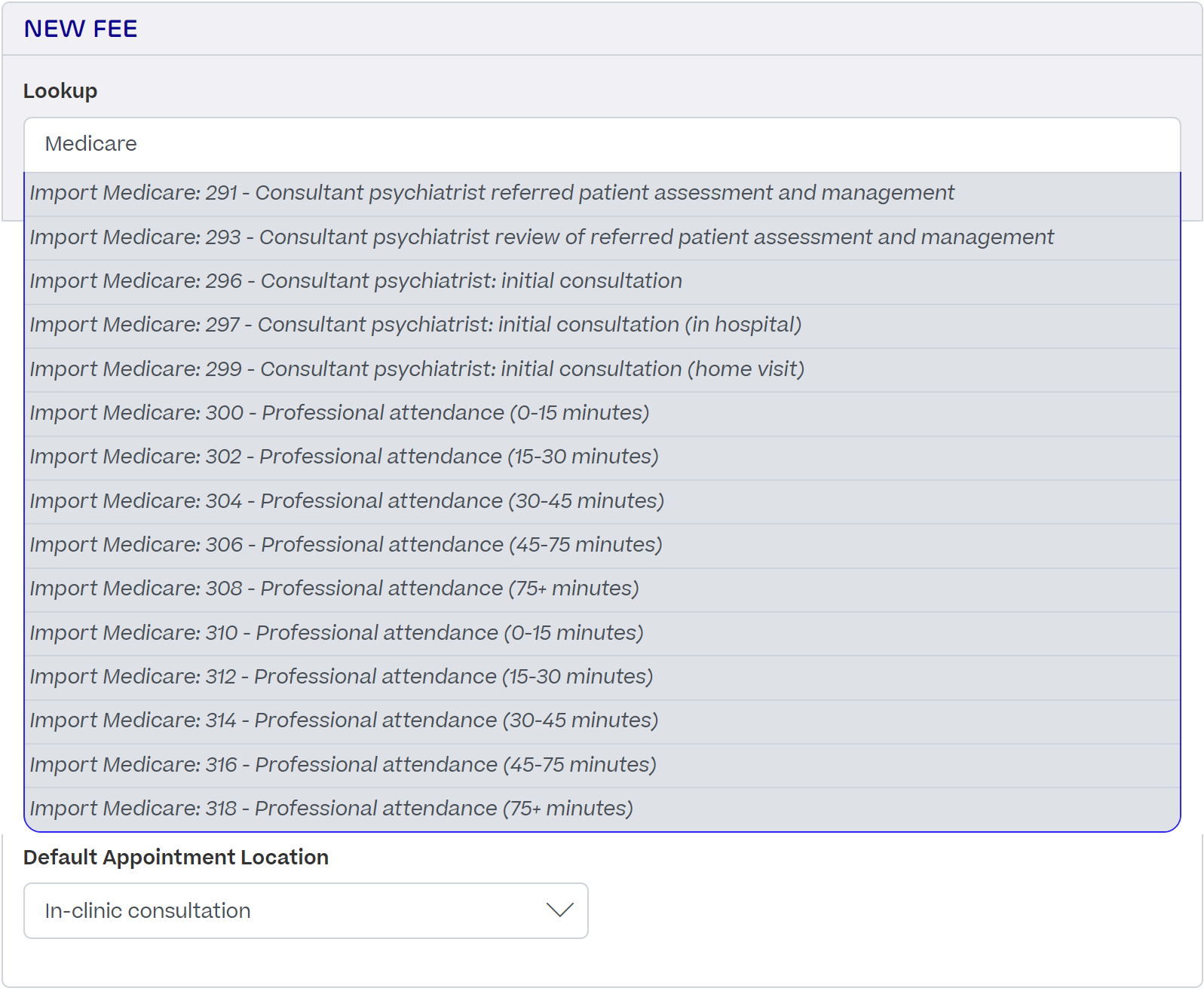Choose Import Medicare 314 attendance 30-45 minutes
The image size is (1204, 994).
602,721
